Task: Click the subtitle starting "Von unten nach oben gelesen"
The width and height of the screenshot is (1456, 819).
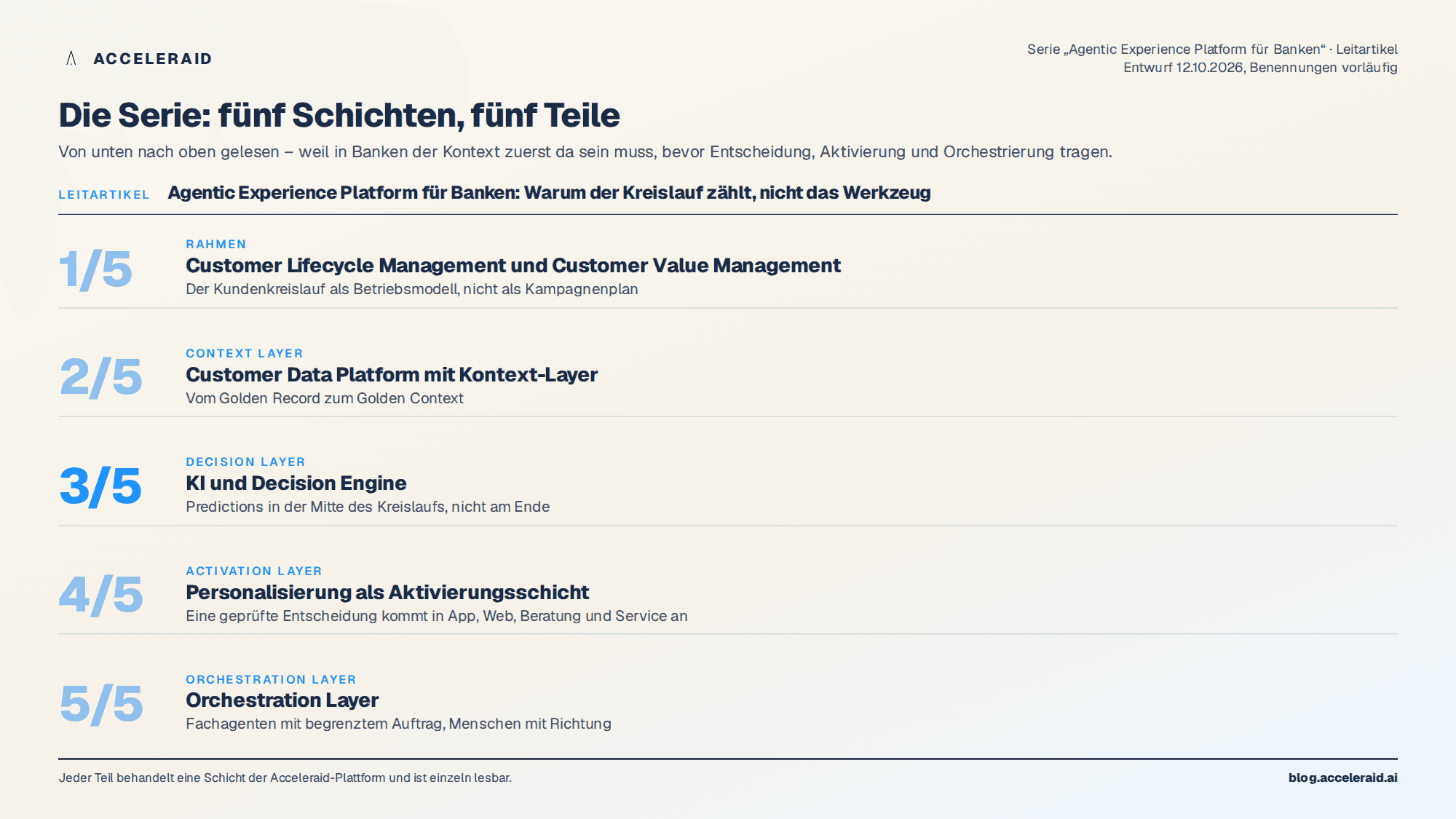Action: point(585,152)
